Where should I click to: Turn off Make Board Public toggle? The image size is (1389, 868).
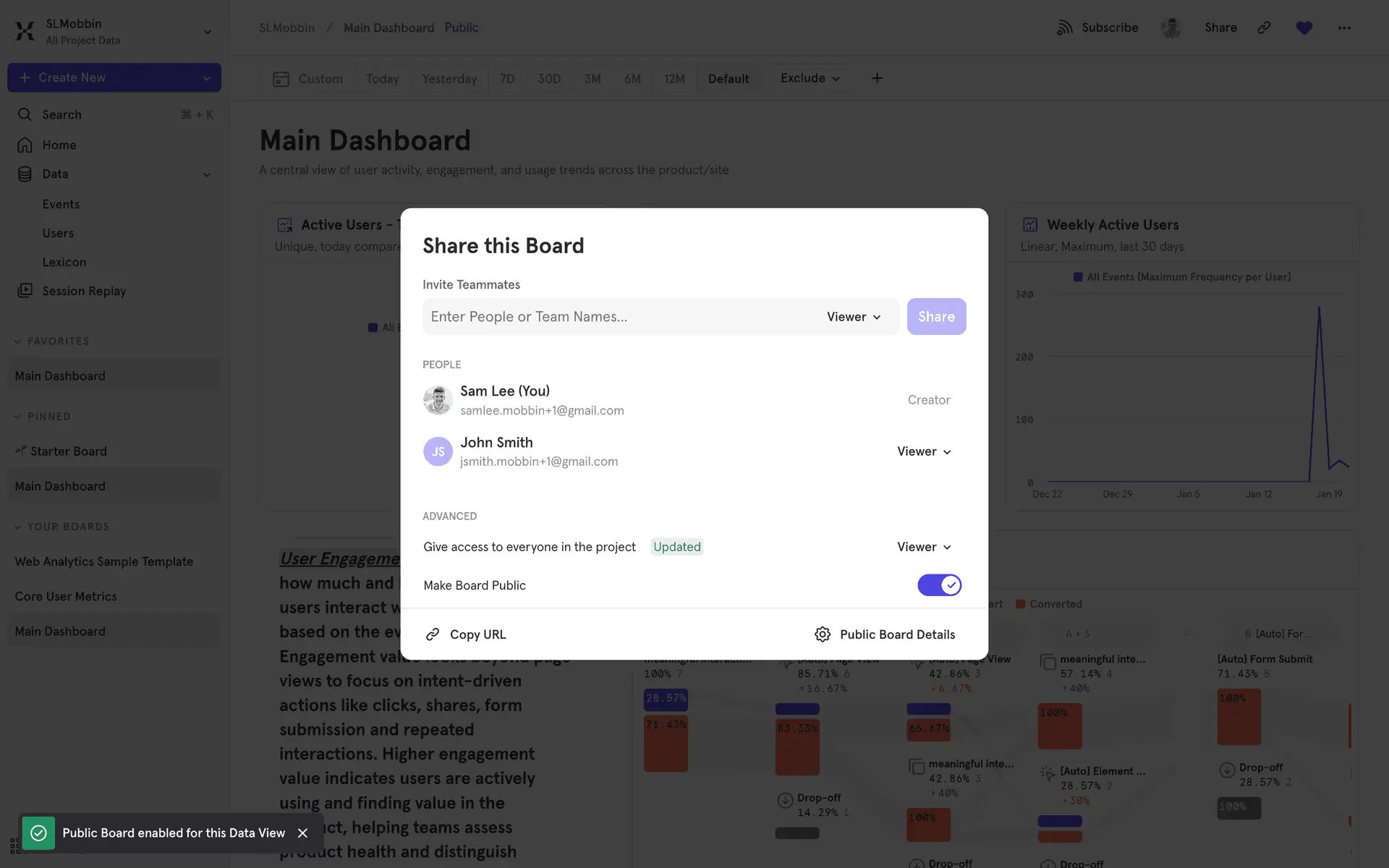click(938, 585)
